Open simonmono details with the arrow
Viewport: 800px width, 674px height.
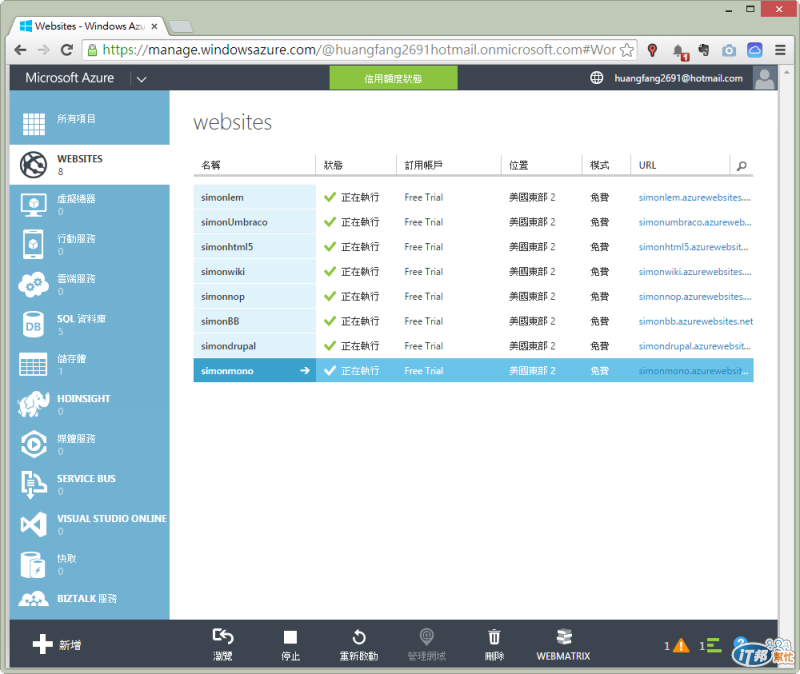[x=305, y=370]
